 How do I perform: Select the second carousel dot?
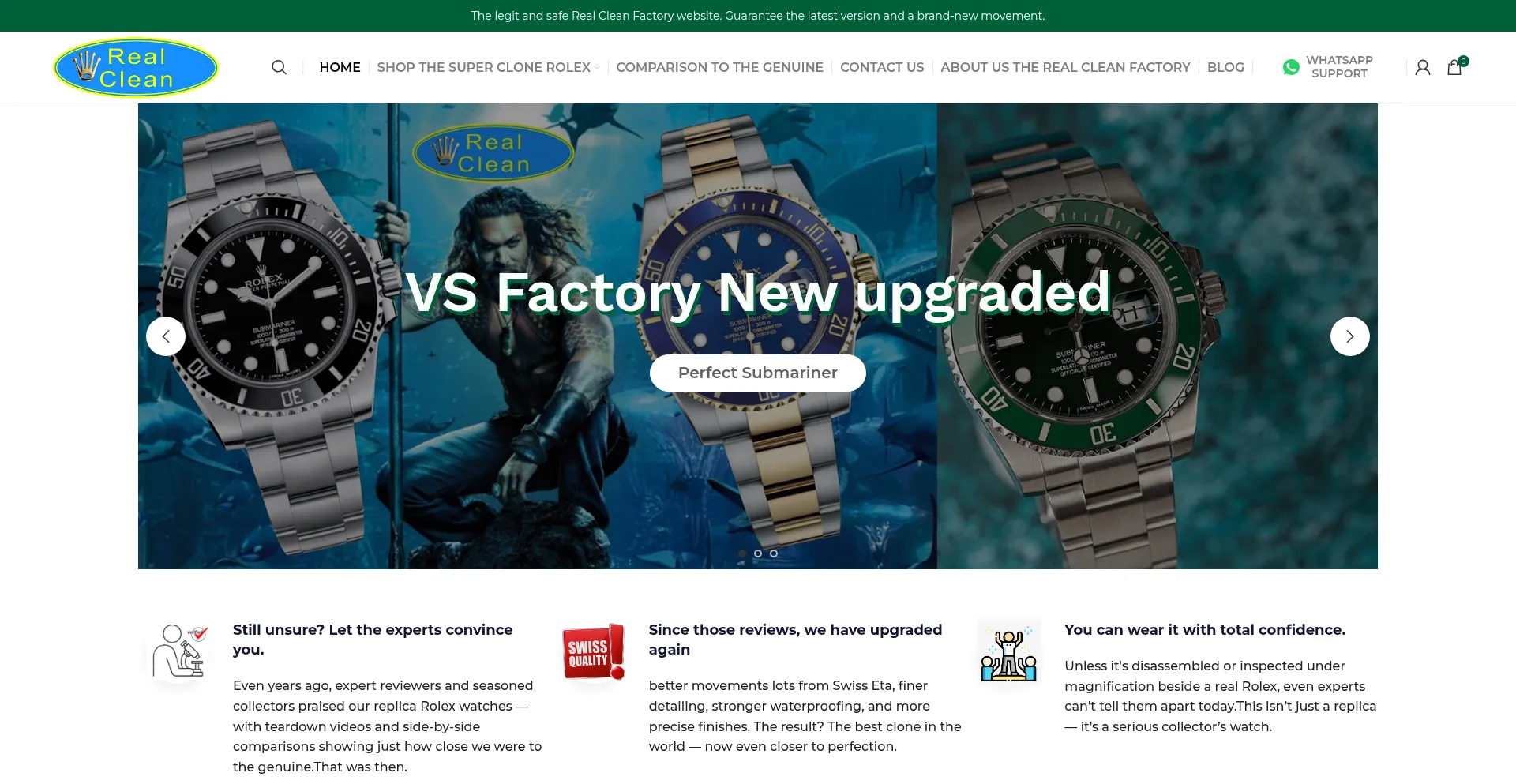758,553
